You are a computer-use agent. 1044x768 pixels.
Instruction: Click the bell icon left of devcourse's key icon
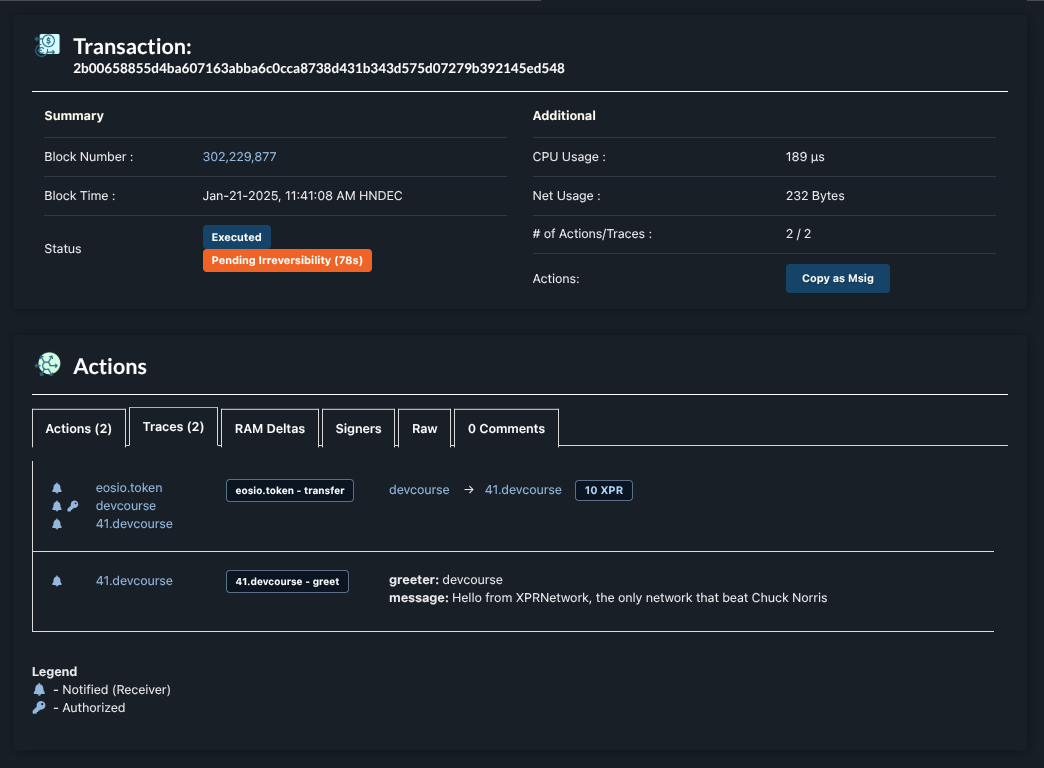tap(57, 506)
